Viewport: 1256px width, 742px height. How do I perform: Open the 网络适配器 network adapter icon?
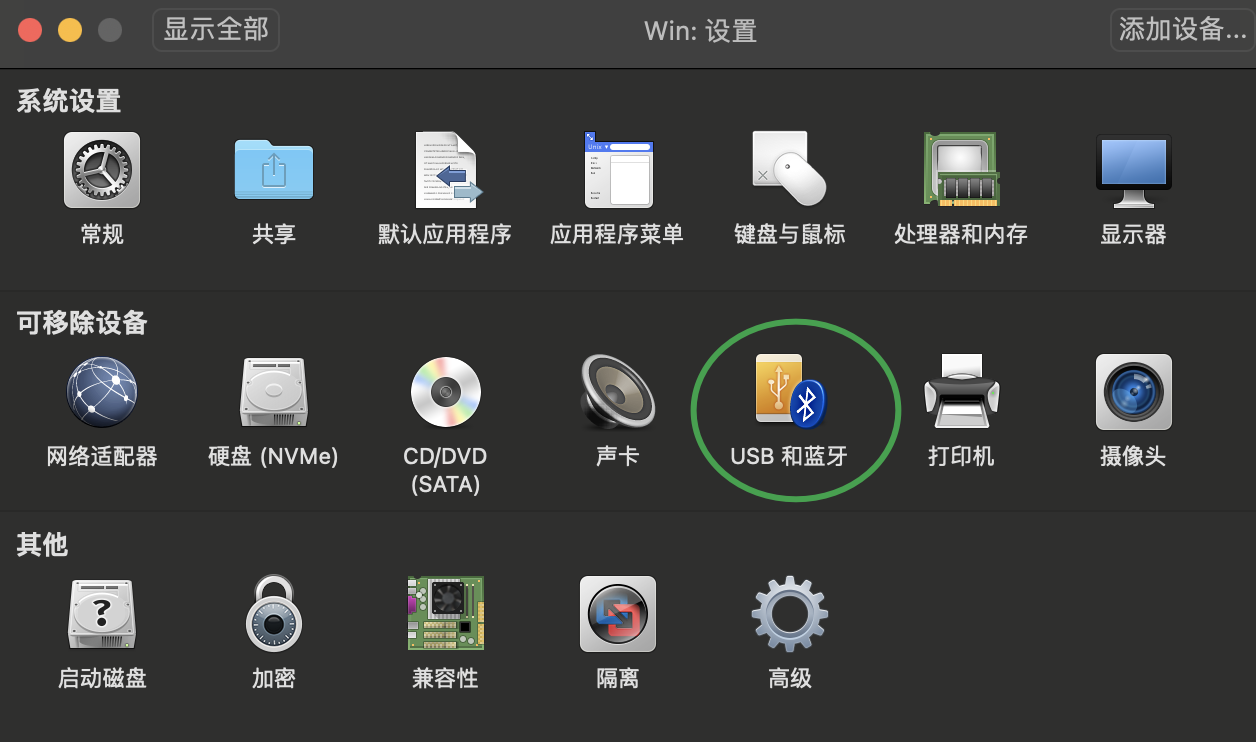102,392
